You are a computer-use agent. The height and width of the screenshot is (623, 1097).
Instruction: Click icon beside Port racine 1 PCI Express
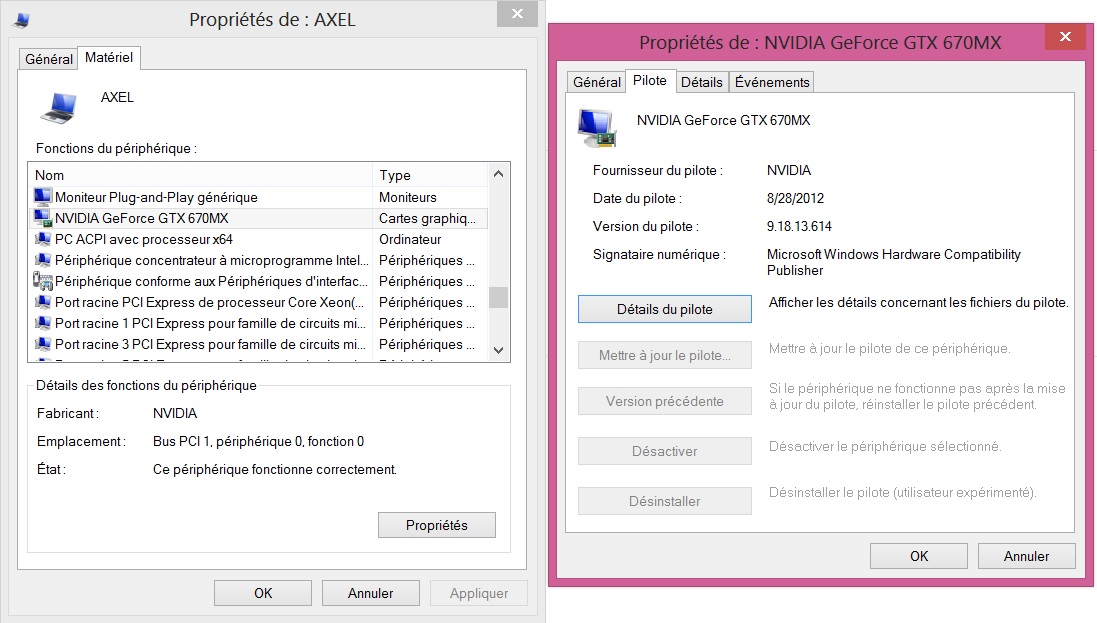point(43,323)
